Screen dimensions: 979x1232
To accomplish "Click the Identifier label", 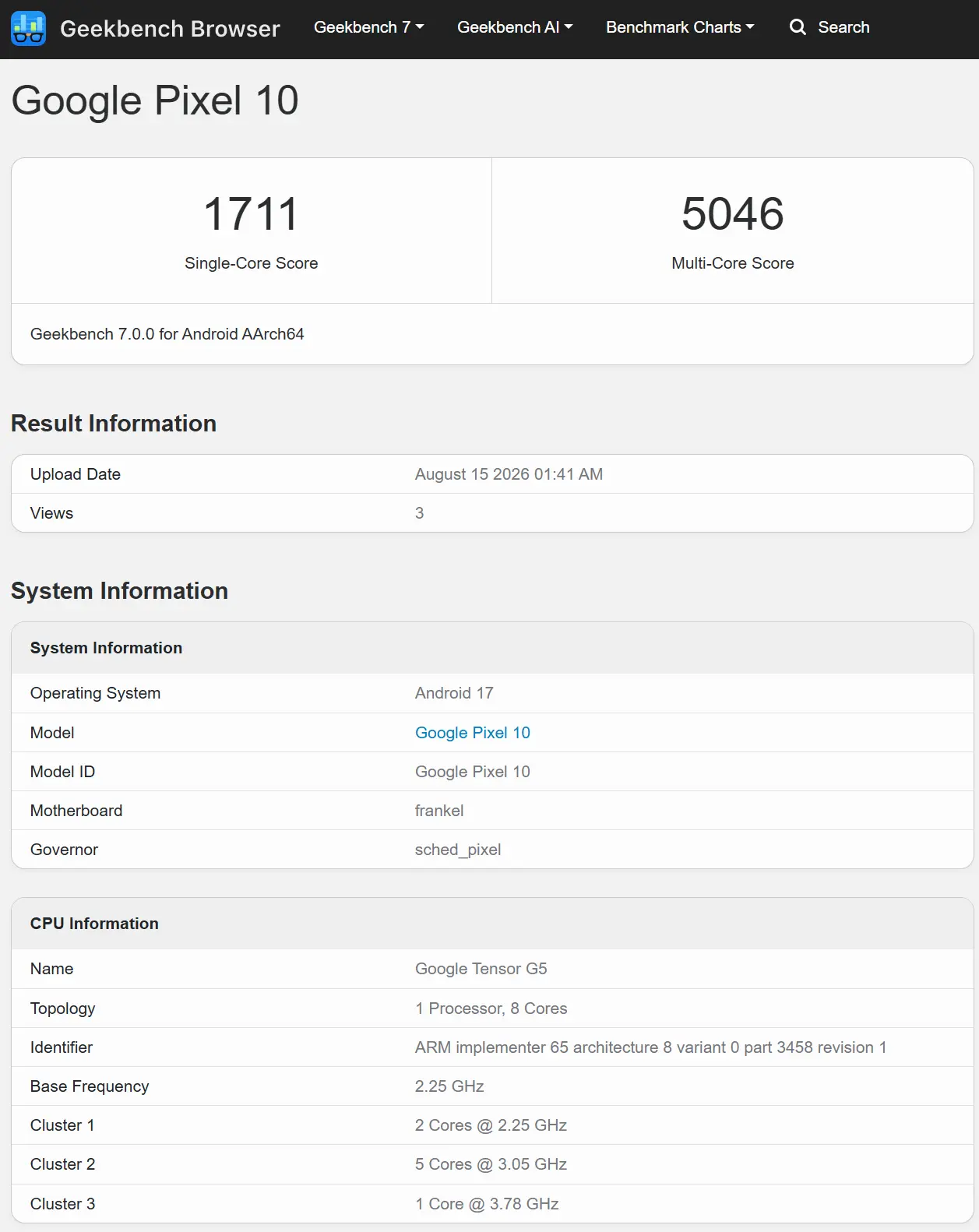I will pyautogui.click(x=62, y=1047).
